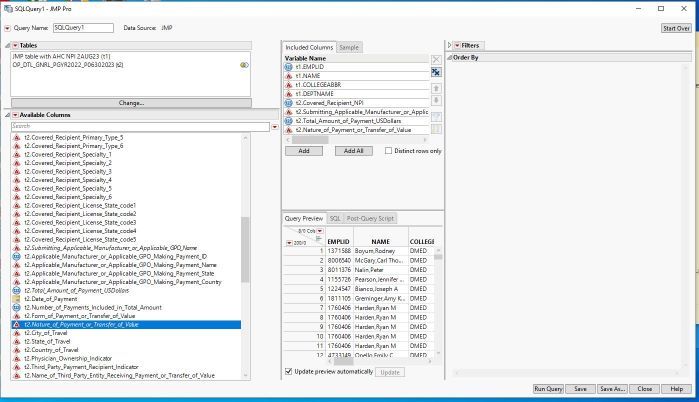Click numeric icon beside t2.Total_Amount_of_Payment_USDollars in Available Columns
Image resolution: width=699 pixels, height=402 pixels.
(16, 291)
